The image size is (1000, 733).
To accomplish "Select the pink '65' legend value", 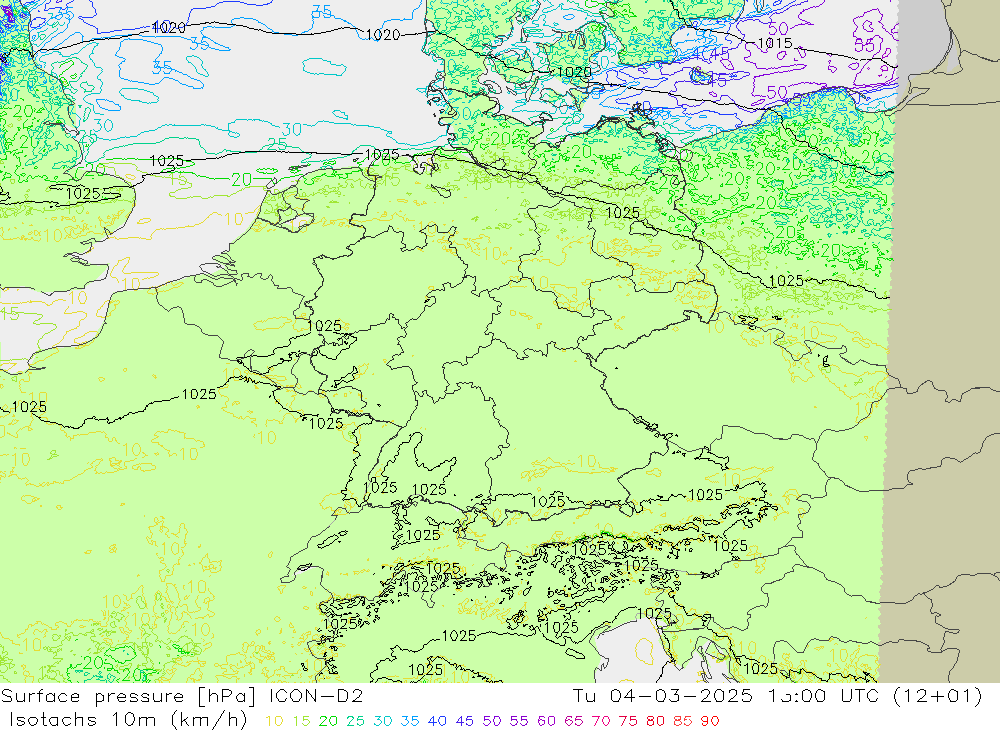I will 574,721.
